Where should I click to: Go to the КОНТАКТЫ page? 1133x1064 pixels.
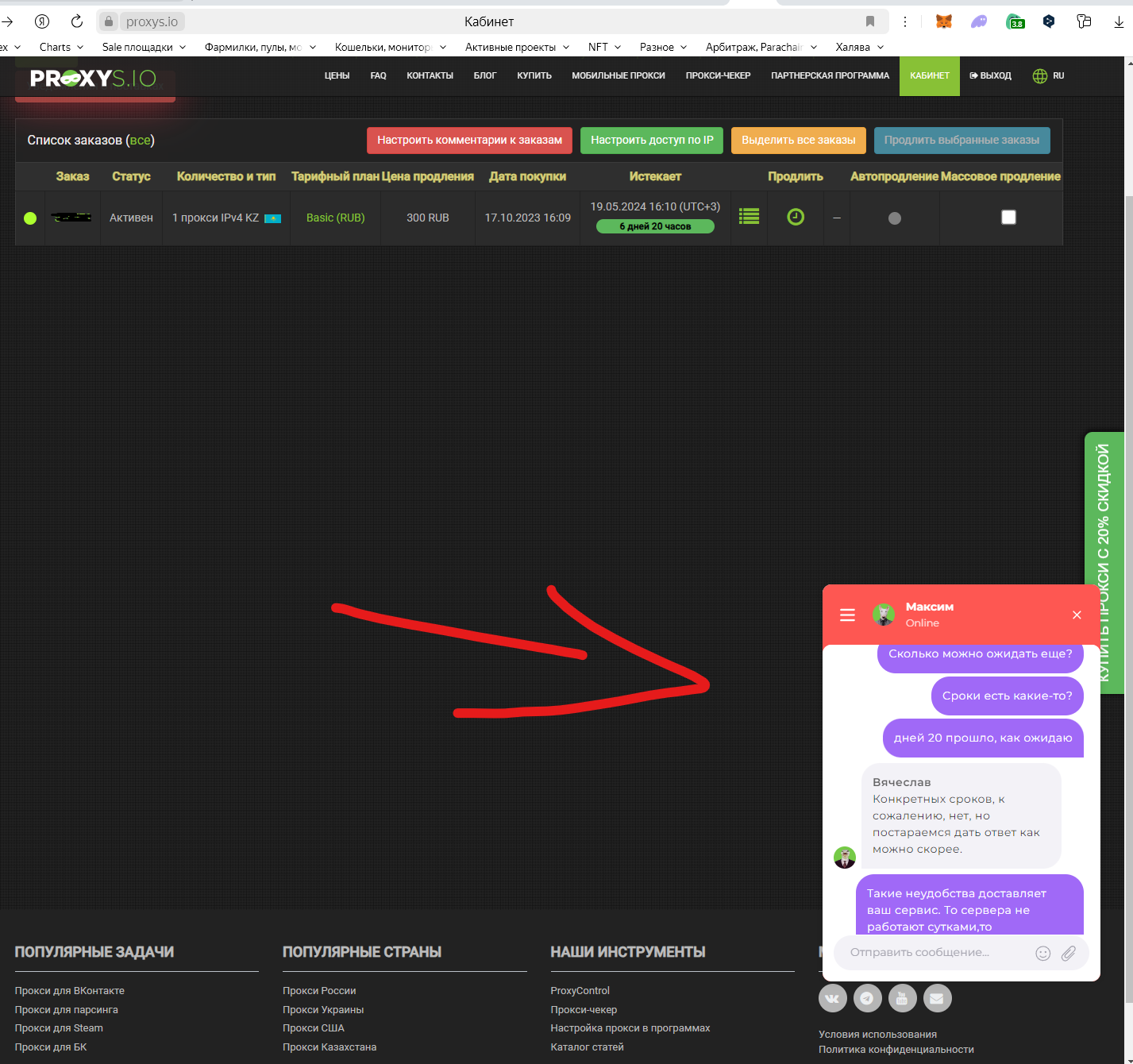[430, 76]
